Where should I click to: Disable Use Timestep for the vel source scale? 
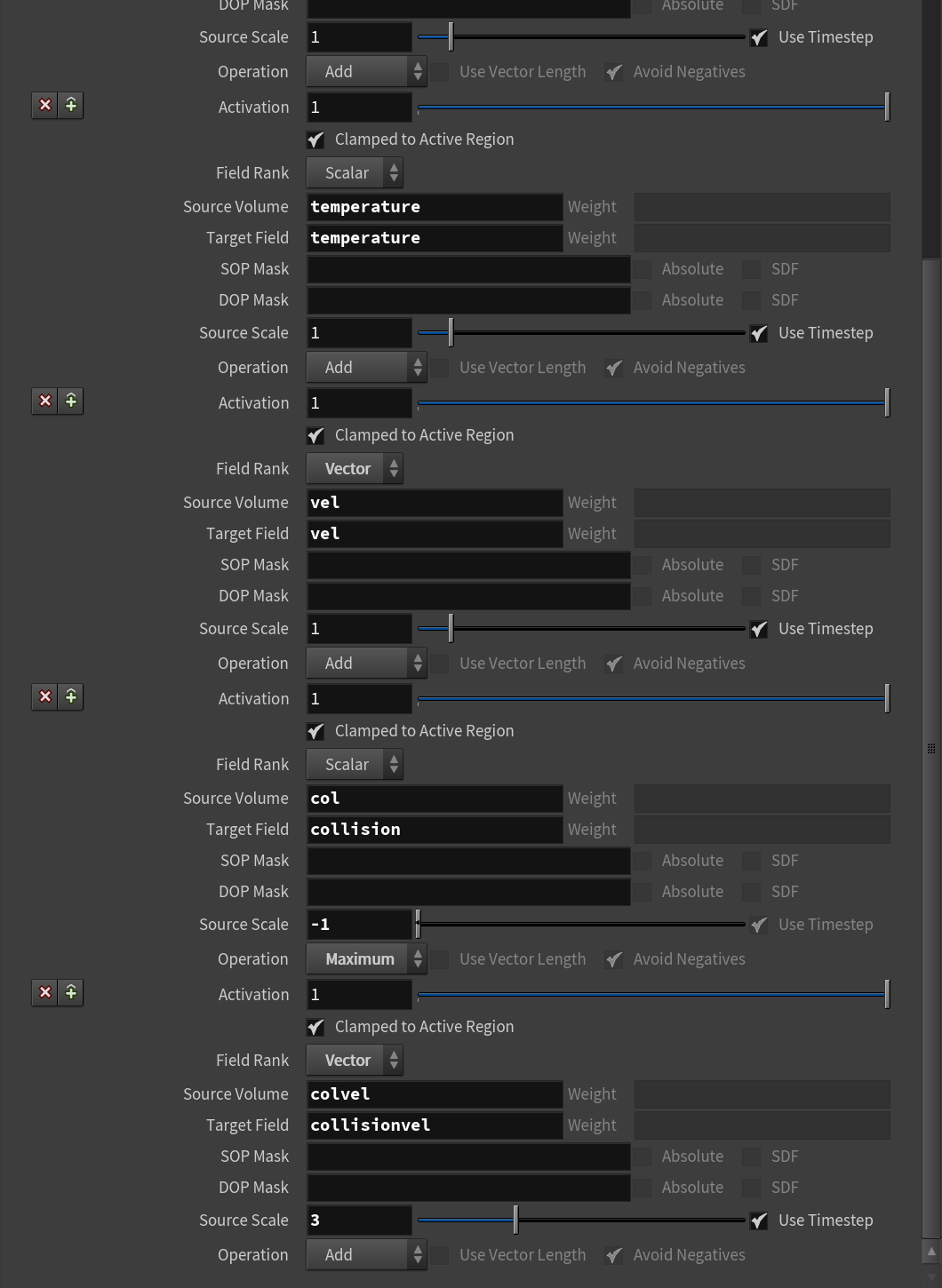759,629
